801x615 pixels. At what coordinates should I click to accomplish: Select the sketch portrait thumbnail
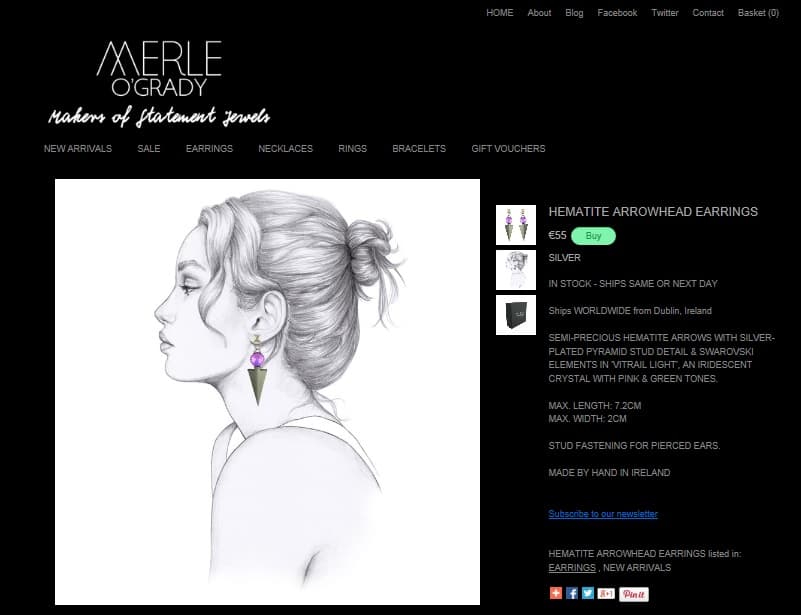(516, 270)
